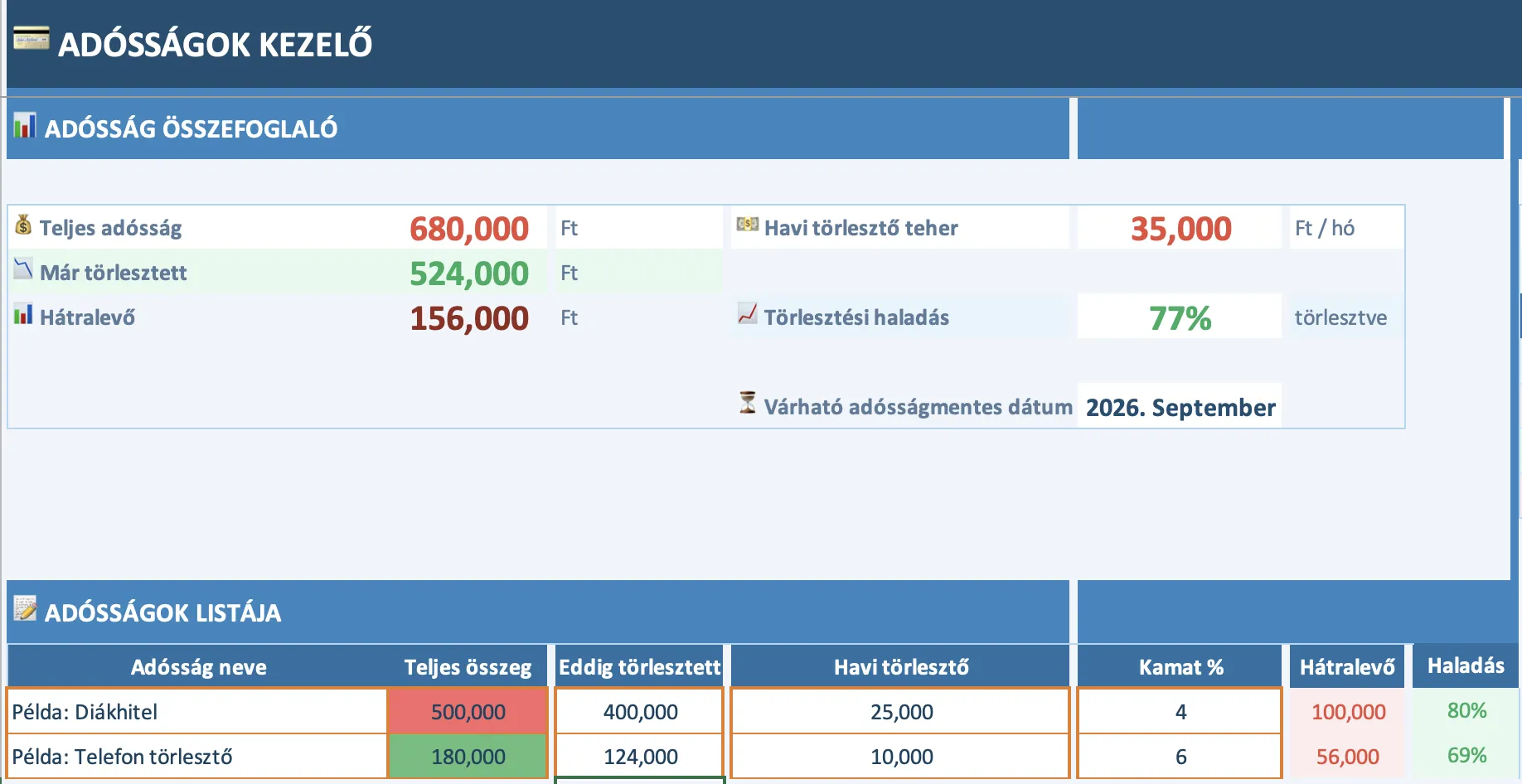Click the money bag icon by Teljes adósság
Screen dimensions: 1522x784
tap(23, 225)
